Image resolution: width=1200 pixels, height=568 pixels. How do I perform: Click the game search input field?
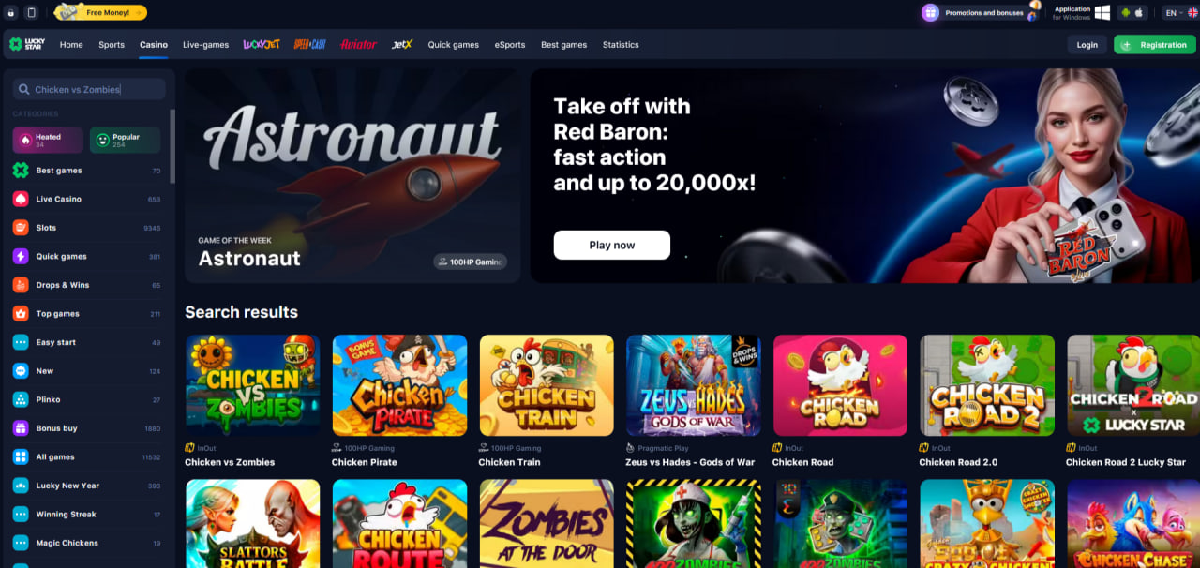click(89, 89)
